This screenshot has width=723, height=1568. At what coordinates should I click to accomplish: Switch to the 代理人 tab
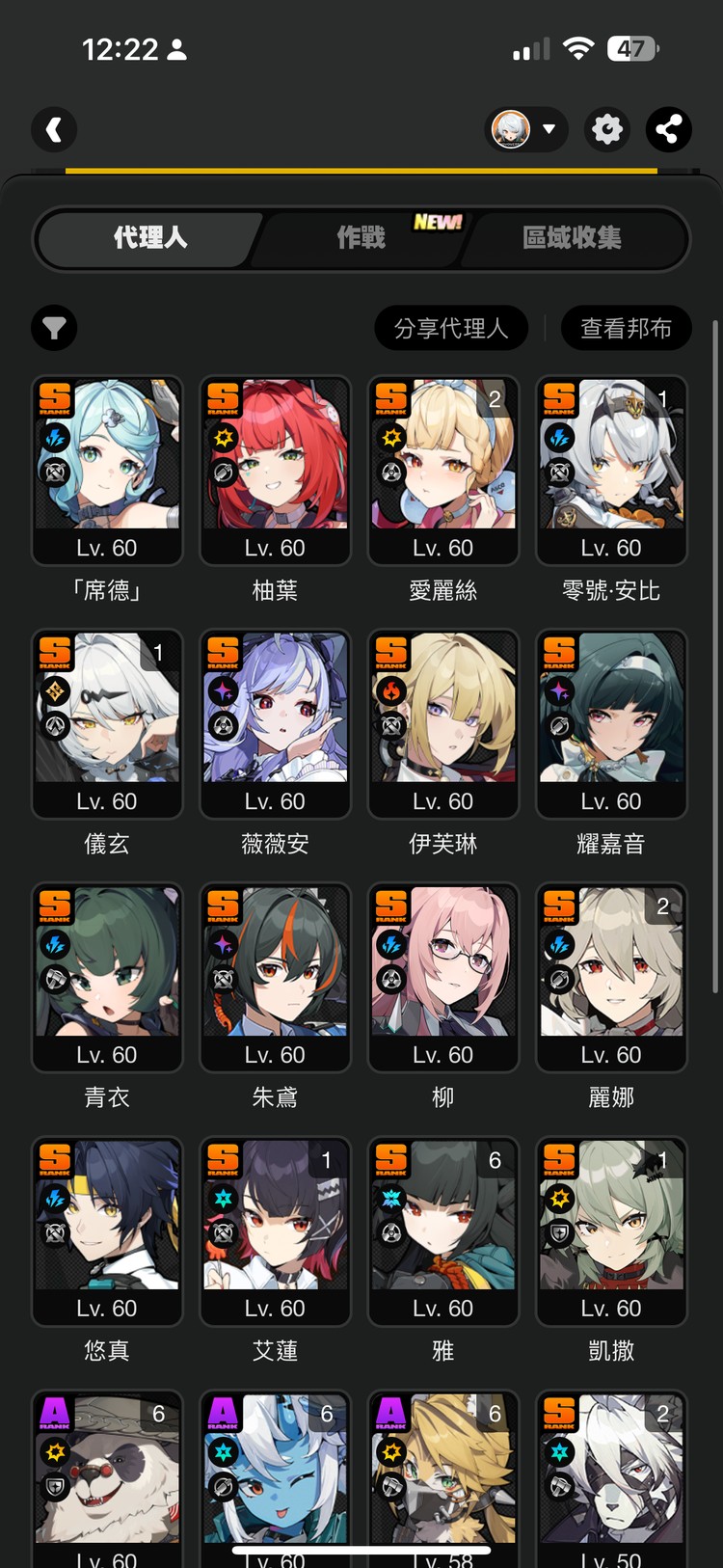click(x=150, y=237)
